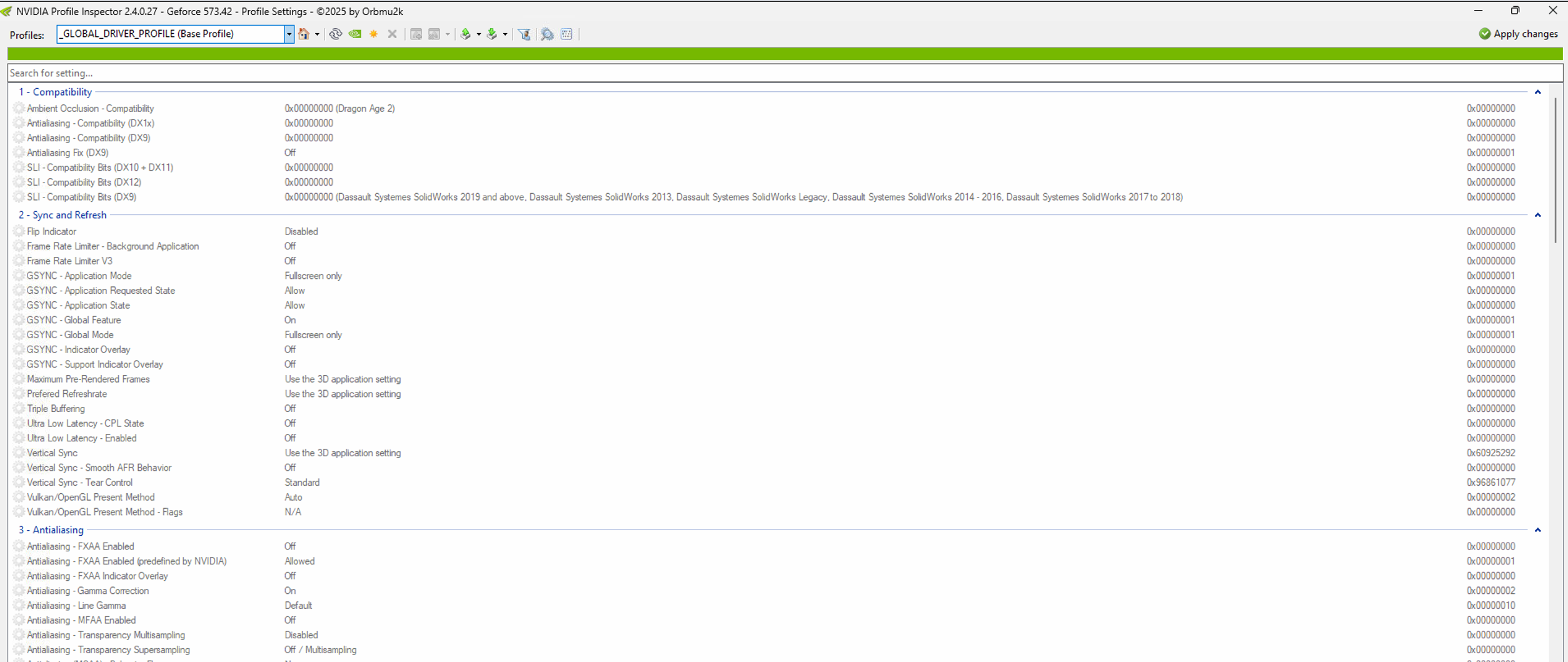Click the orange star create profile icon

tap(374, 34)
